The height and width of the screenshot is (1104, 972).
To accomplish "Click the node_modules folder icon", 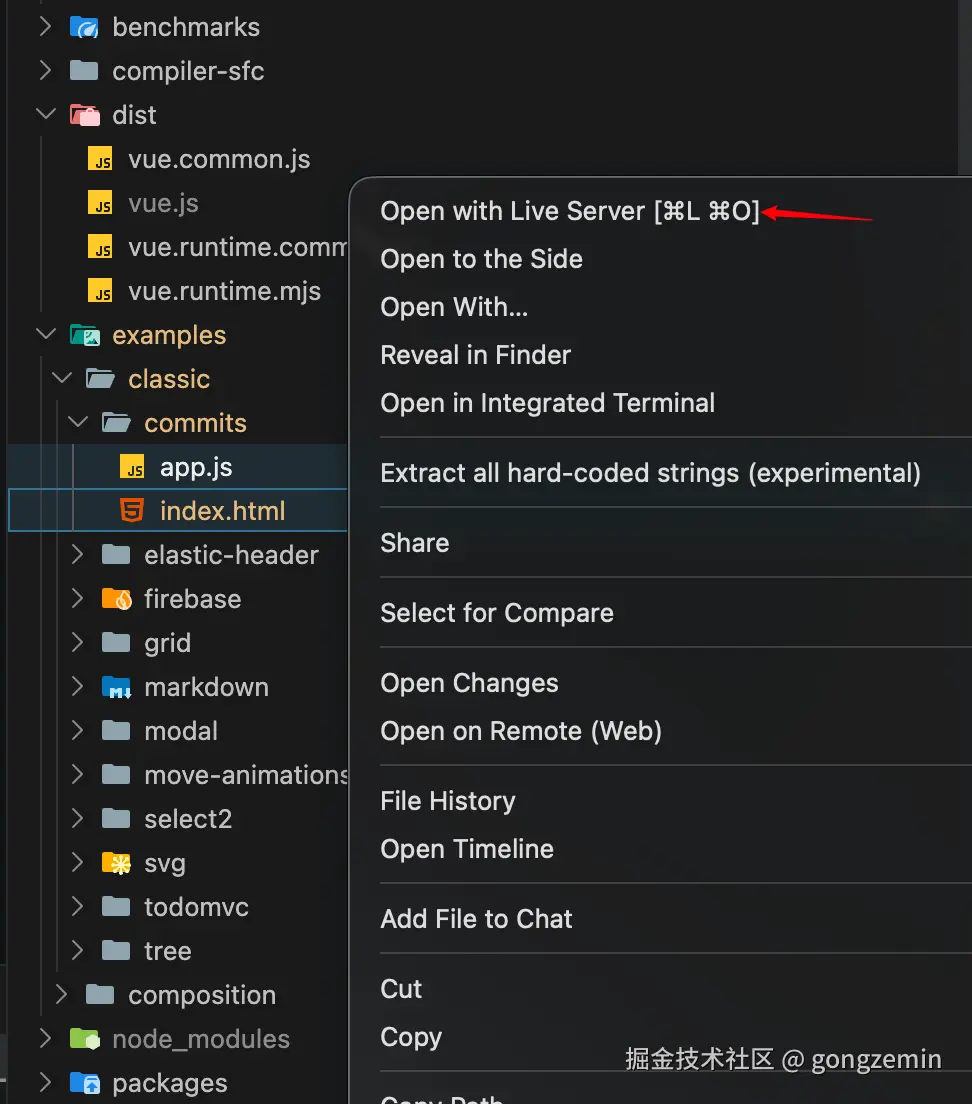I will (84, 1039).
